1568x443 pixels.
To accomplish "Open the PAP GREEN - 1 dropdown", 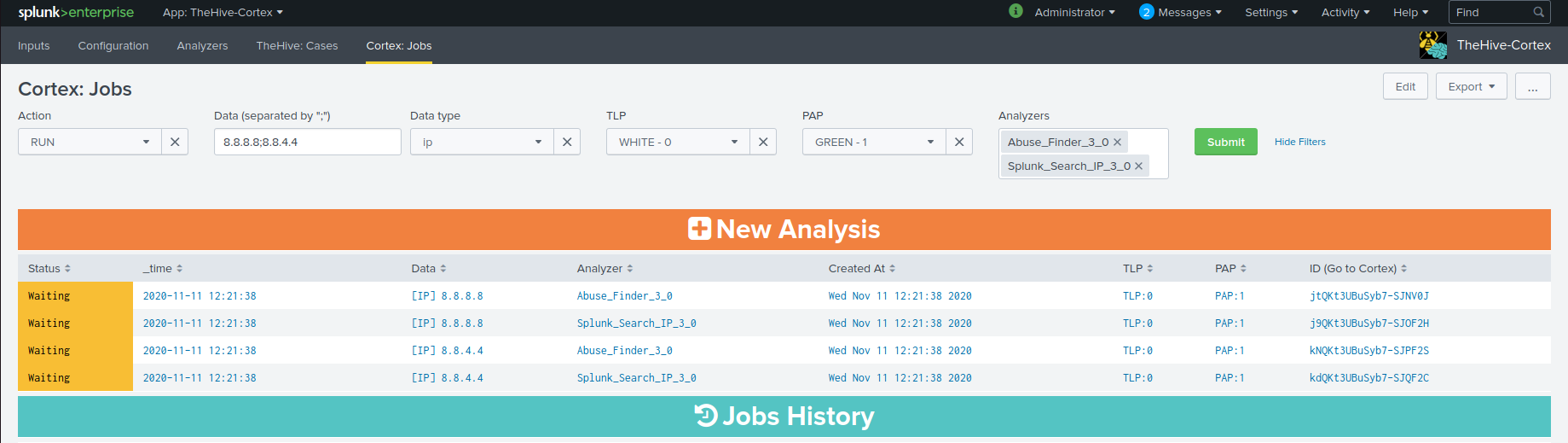I will [874, 142].
